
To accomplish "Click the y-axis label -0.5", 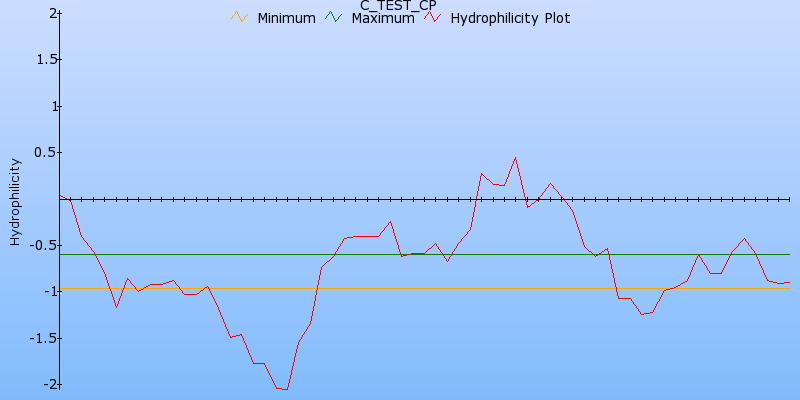I will click(43, 245).
